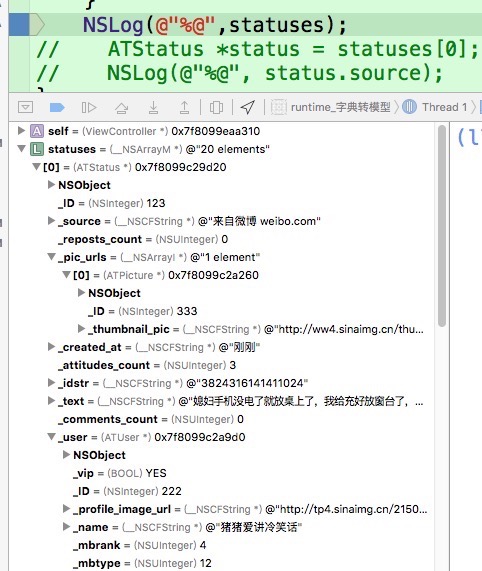Click the Step Over icon
Viewport: 482px width, 571px height.
122,107
